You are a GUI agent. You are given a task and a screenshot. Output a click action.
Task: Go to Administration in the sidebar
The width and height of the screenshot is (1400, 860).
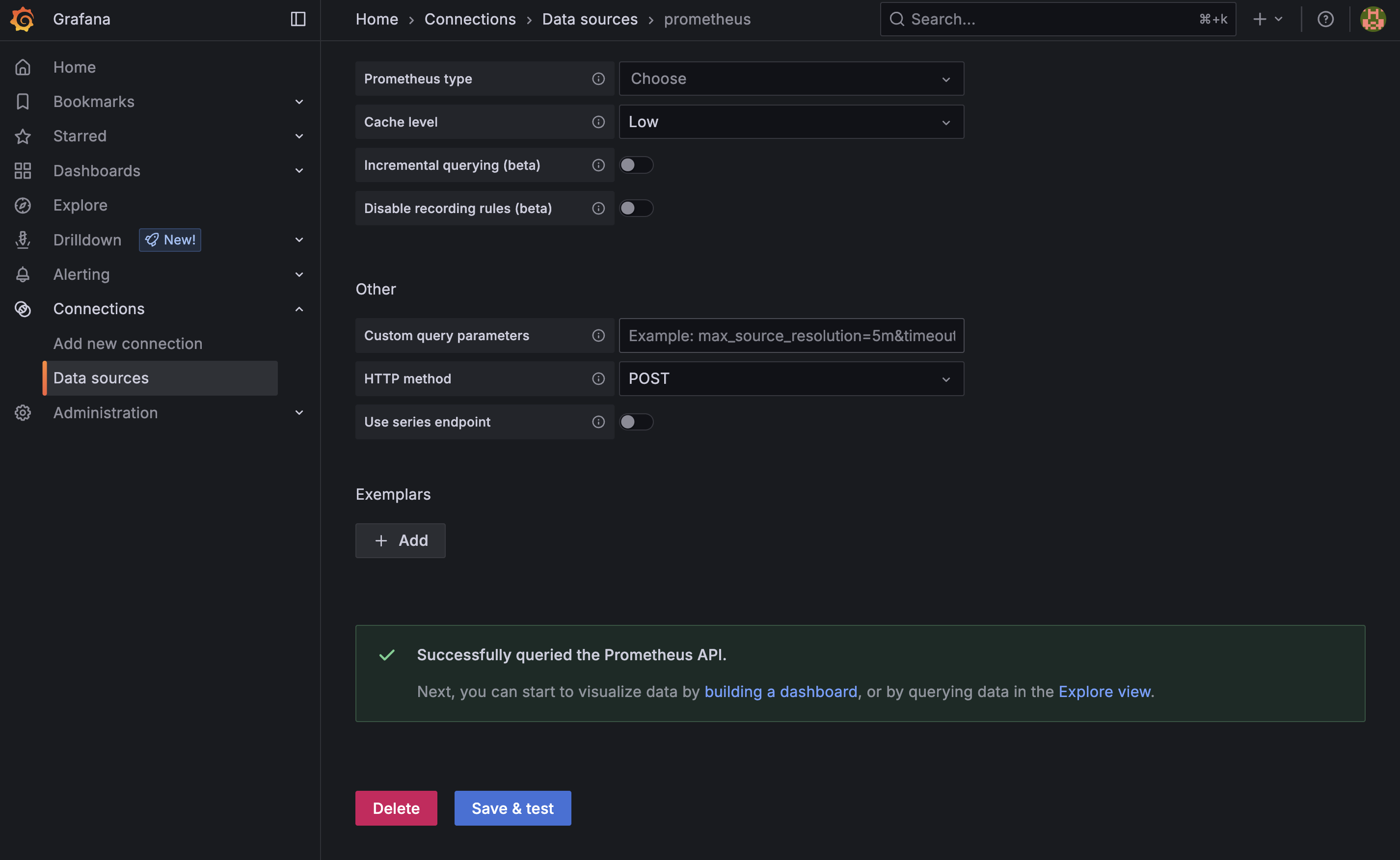[106, 413]
